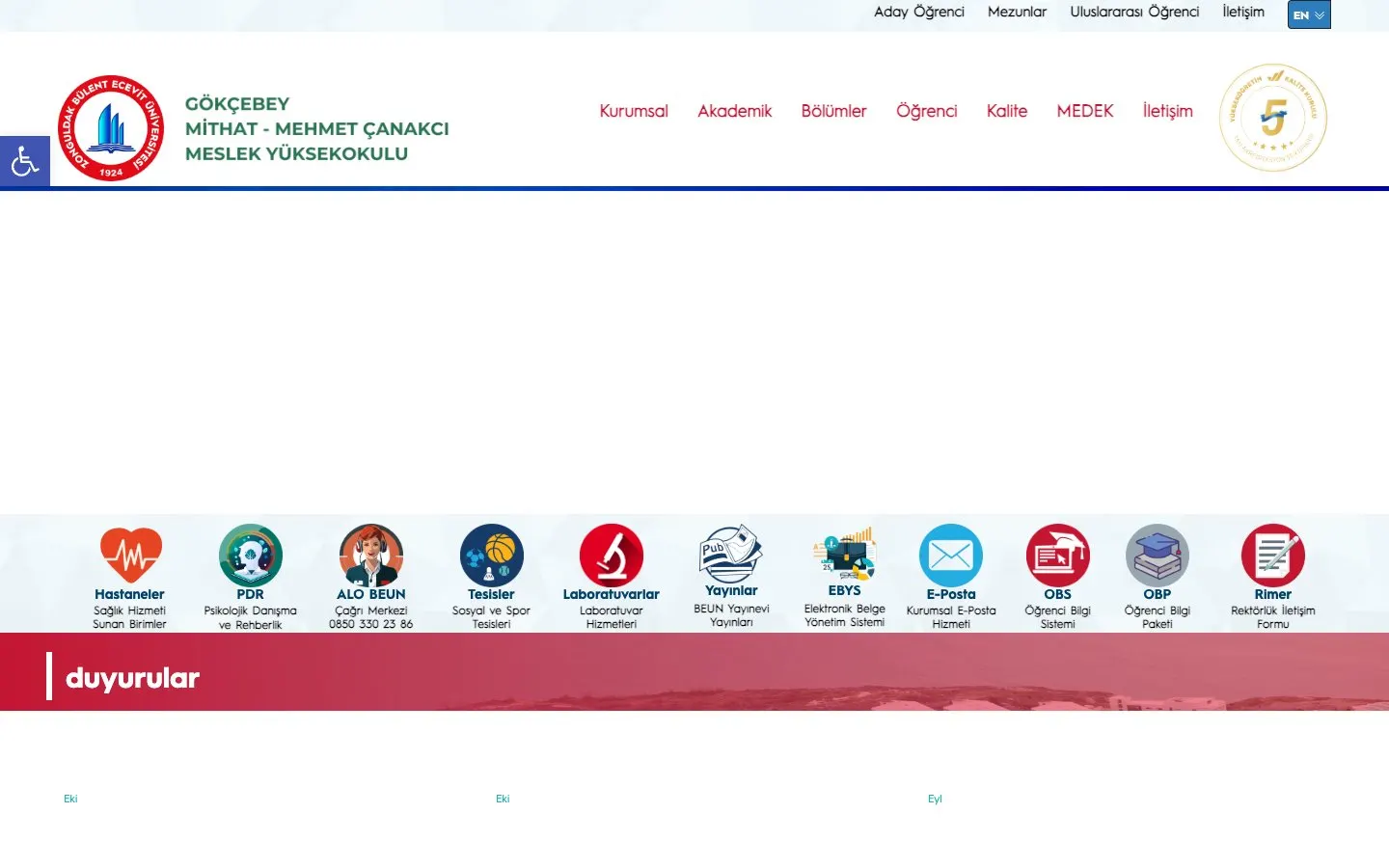
Task: Click the 'Eyl' announcement date label
Action: pos(935,799)
